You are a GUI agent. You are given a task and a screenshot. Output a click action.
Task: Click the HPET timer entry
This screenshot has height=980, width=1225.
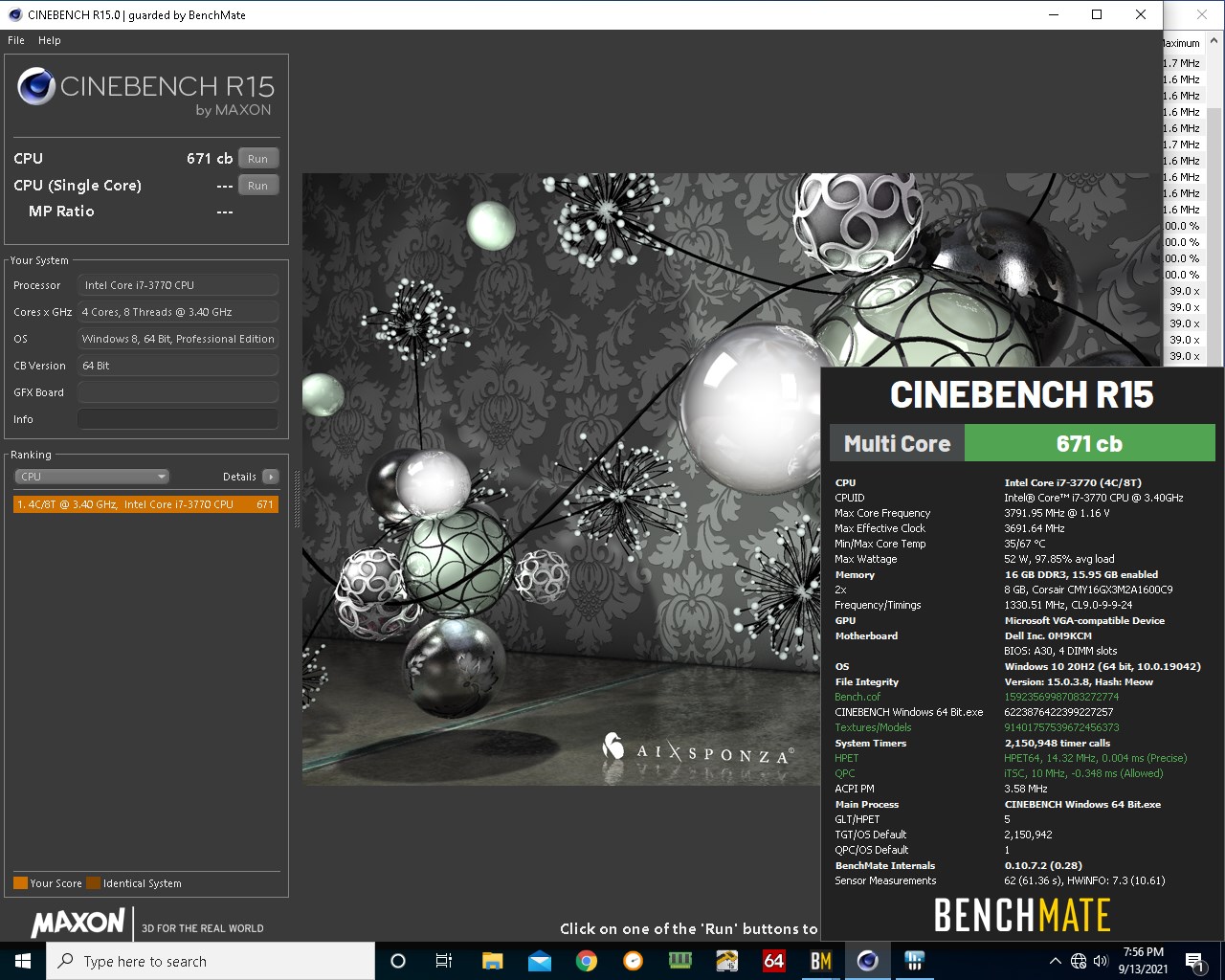(847, 758)
